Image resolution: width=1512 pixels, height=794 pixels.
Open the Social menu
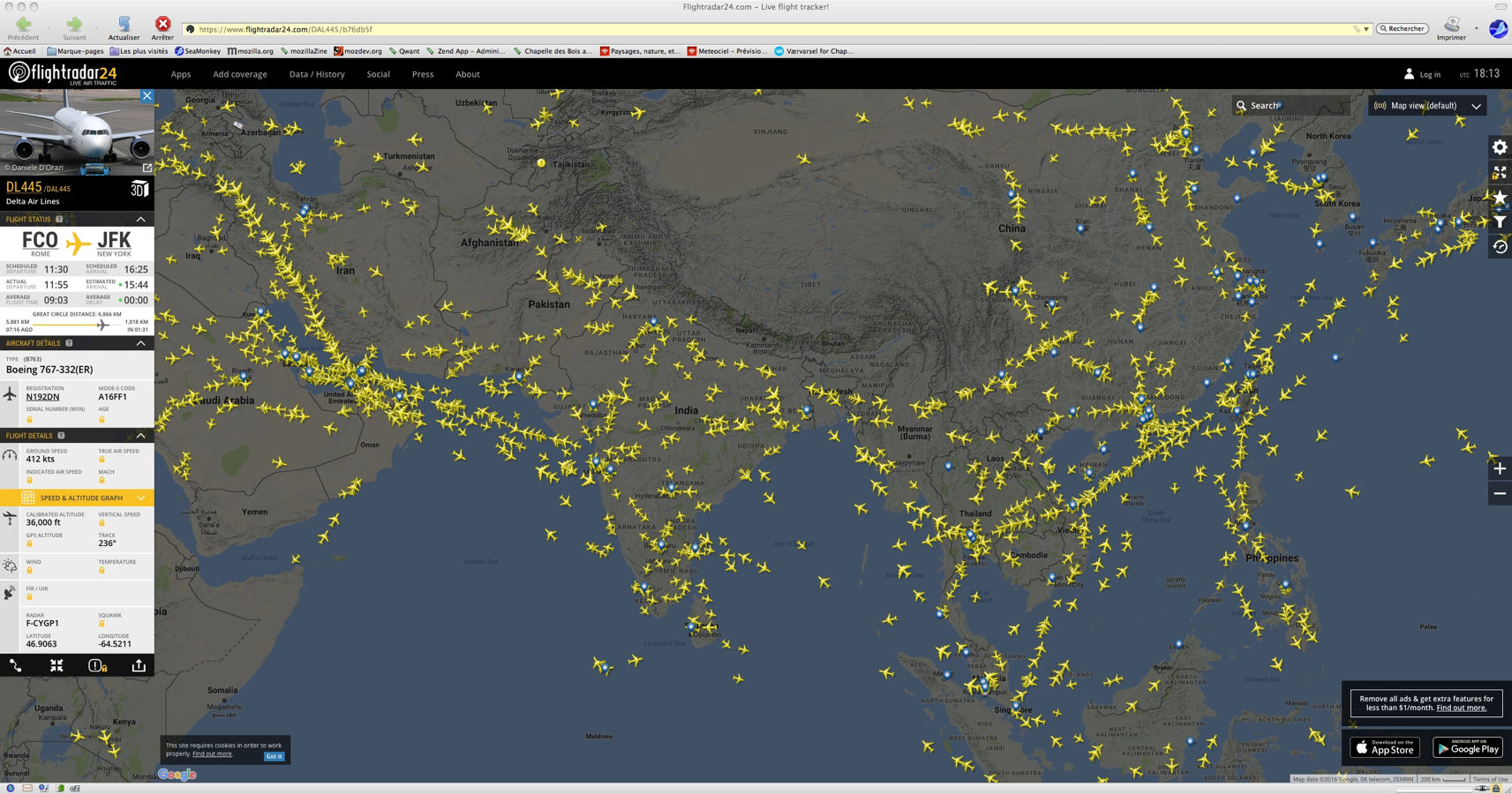(379, 74)
